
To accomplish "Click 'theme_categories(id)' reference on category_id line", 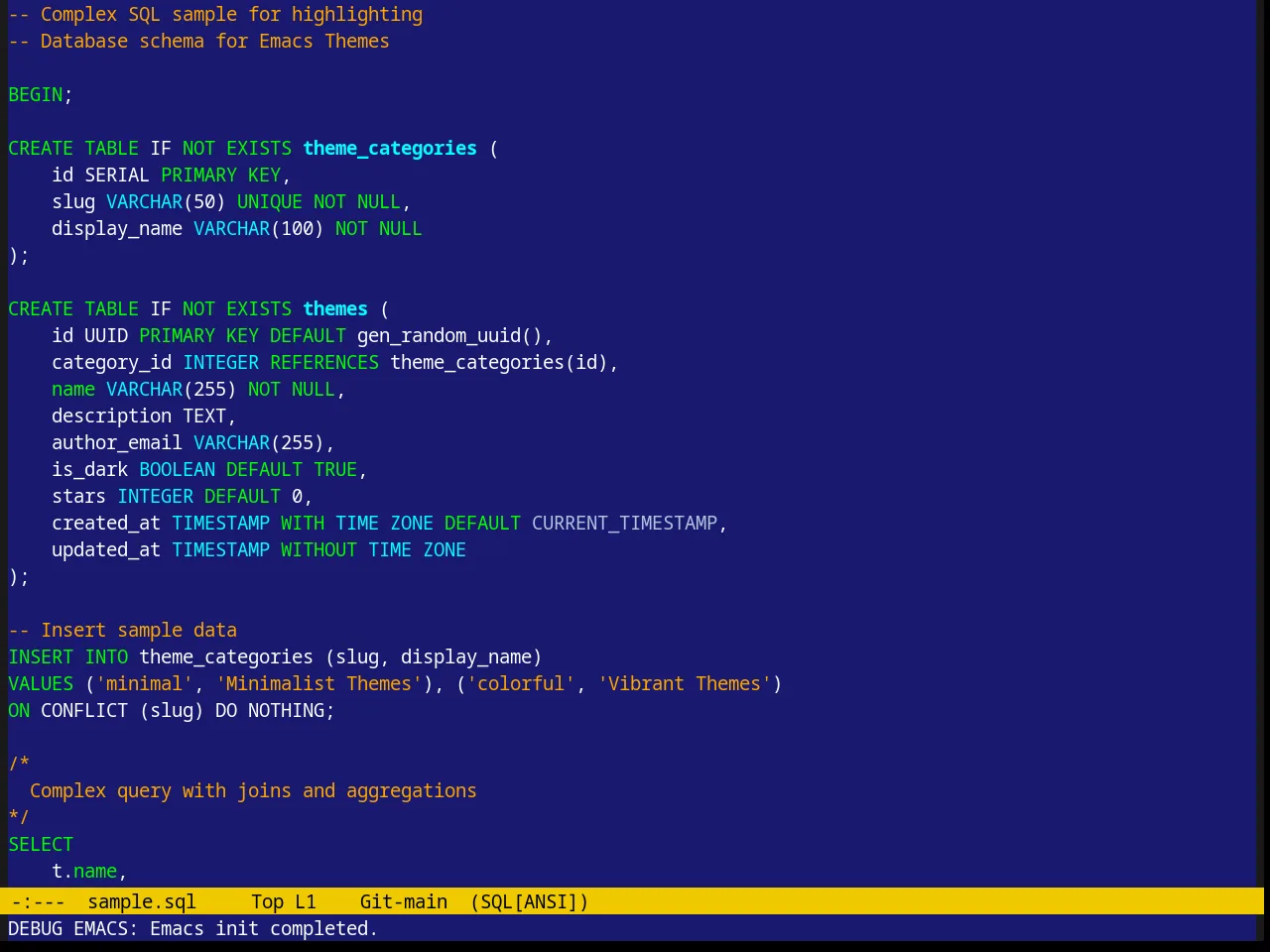I will pyautogui.click(x=499, y=362).
